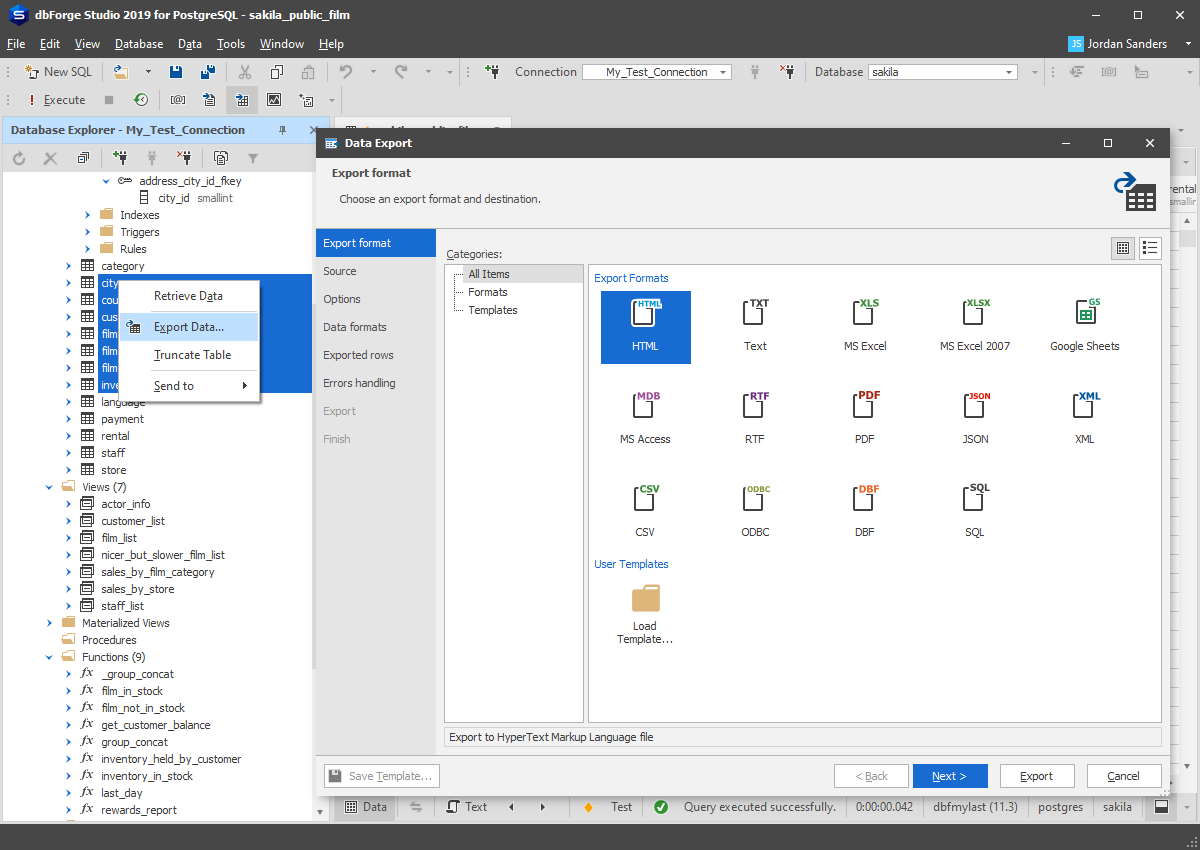
Task: Click the Undo icon in main toolbar
Action: click(346, 72)
